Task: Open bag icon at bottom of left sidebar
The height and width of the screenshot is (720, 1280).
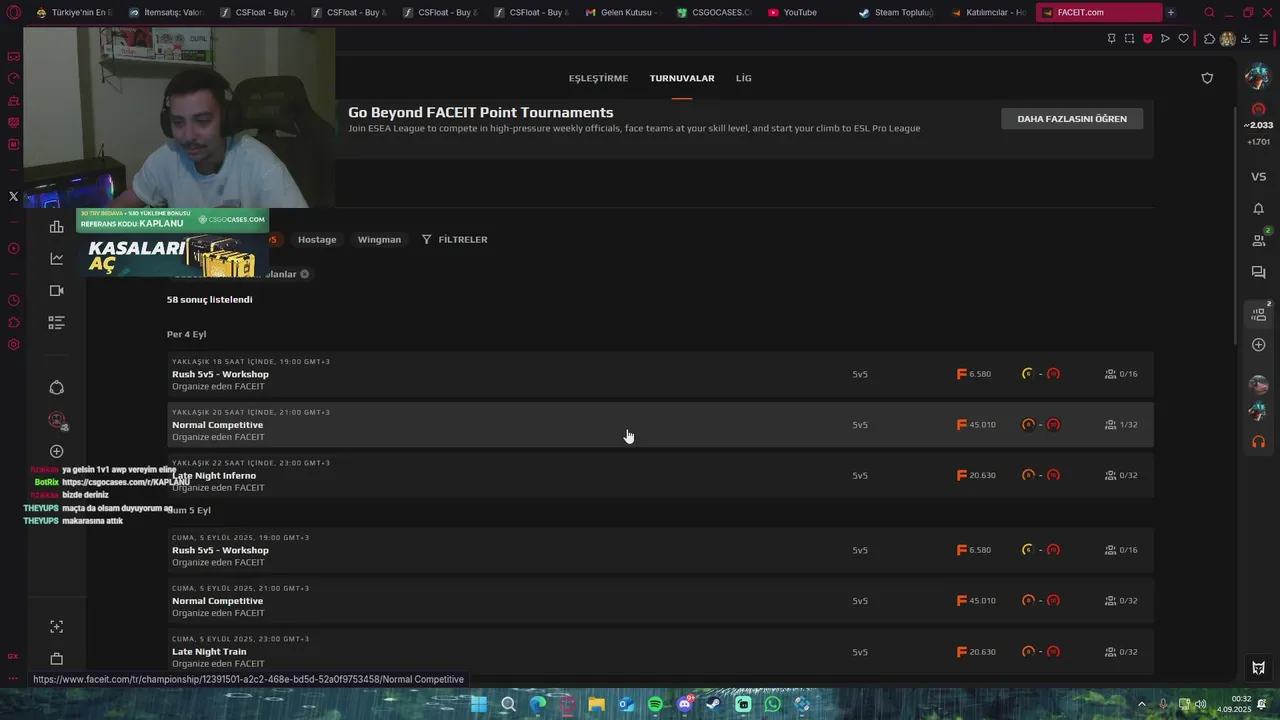Action: pos(57,659)
